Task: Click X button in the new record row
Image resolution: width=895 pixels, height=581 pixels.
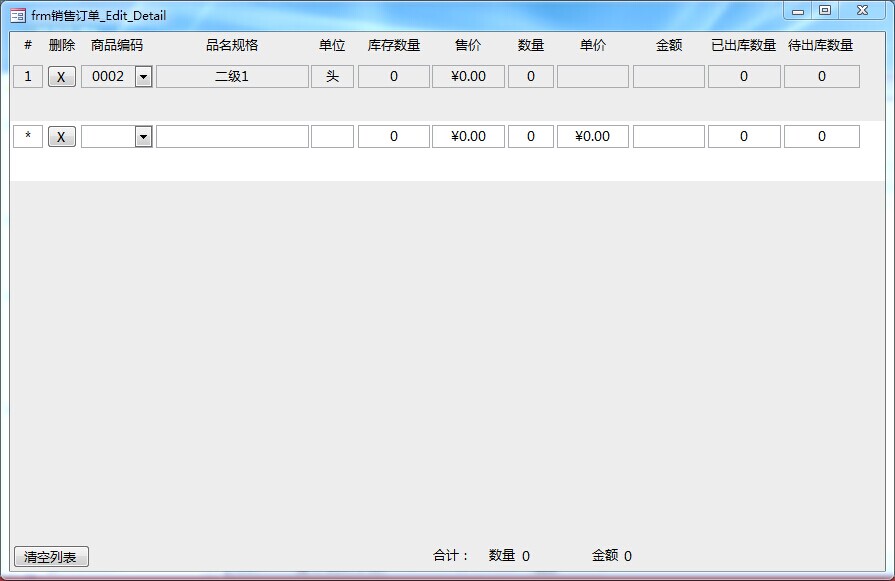Action: click(x=62, y=136)
